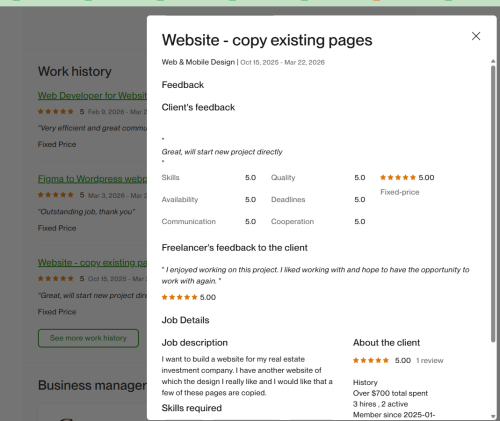
Task: Click the Job description heading
Action: pos(195,343)
